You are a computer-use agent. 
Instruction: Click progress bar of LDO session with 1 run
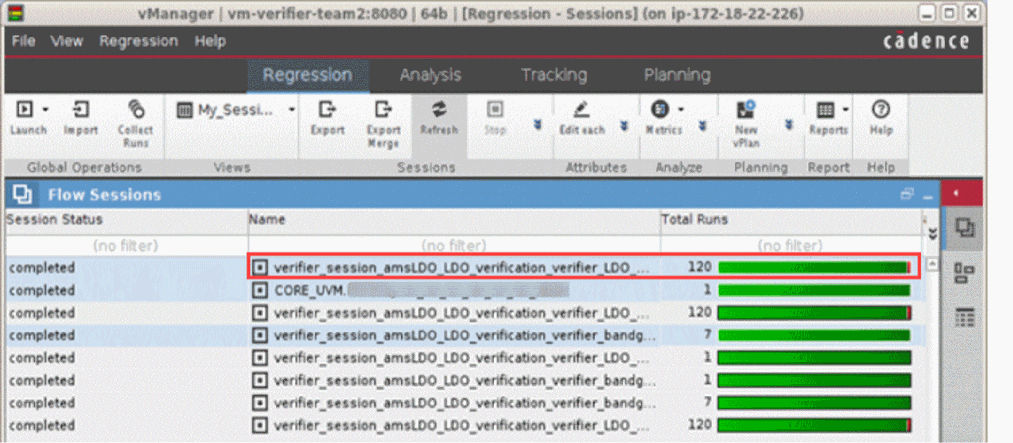[815, 358]
